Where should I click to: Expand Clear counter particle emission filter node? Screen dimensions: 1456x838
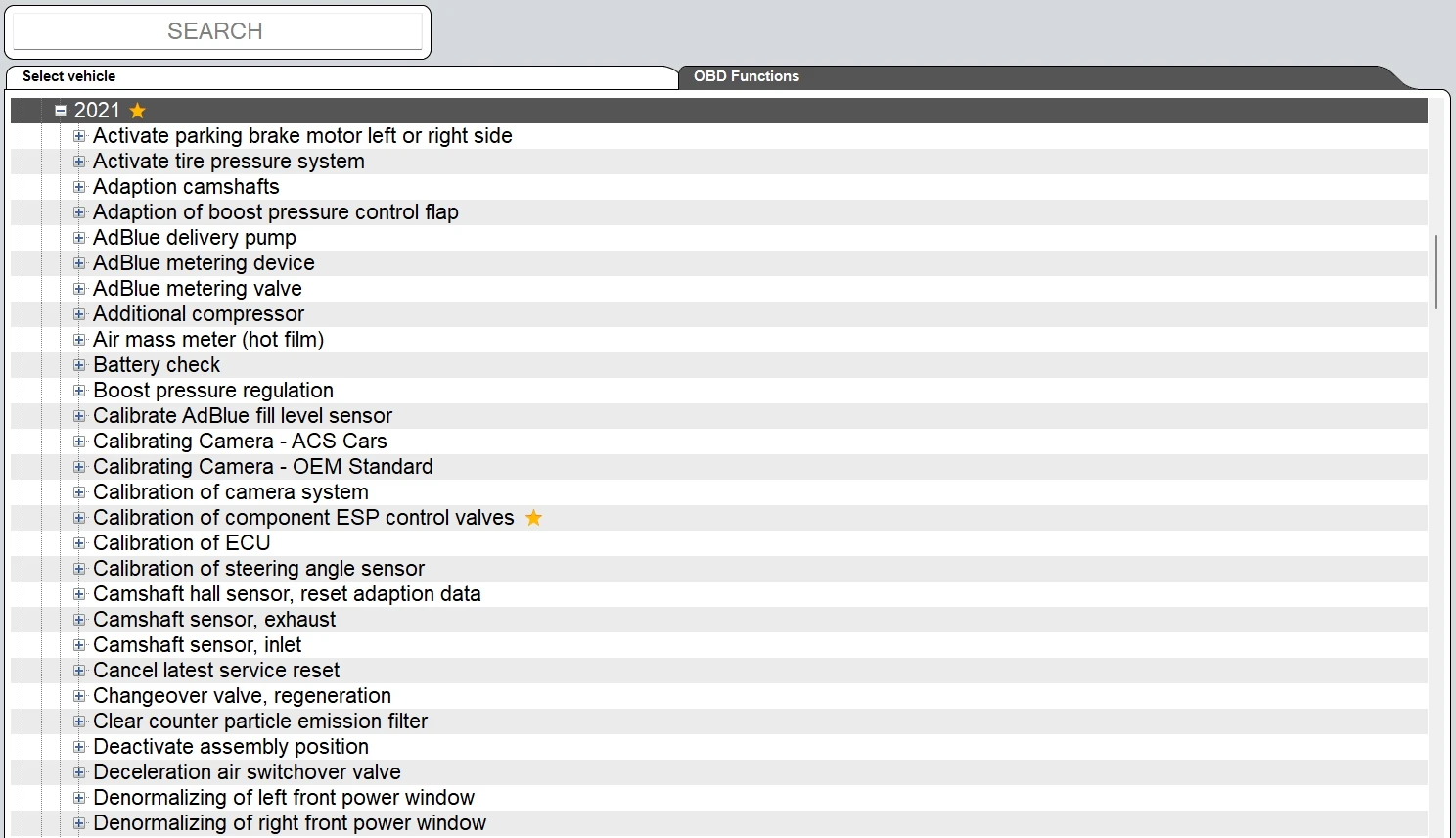[79, 722]
